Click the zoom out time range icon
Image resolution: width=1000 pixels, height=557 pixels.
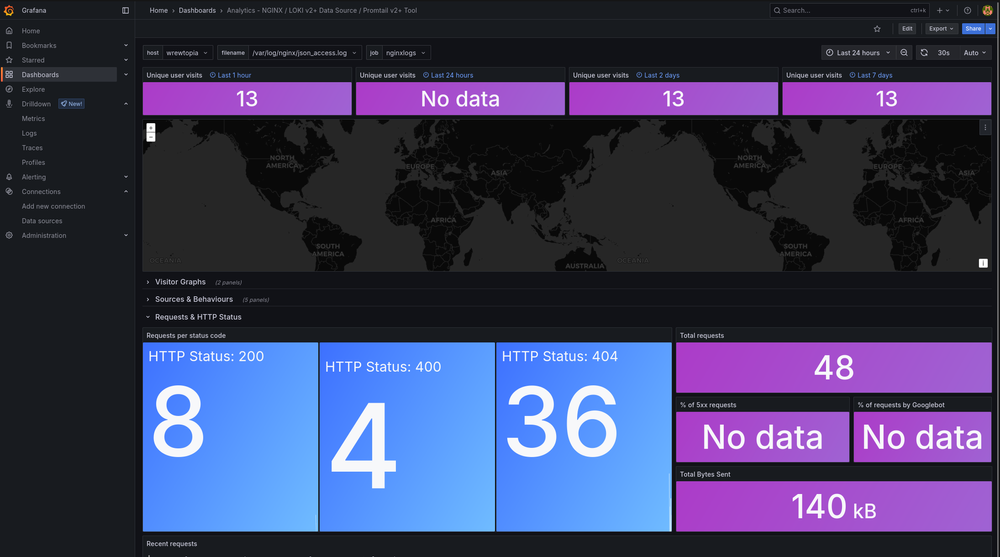pos(904,52)
